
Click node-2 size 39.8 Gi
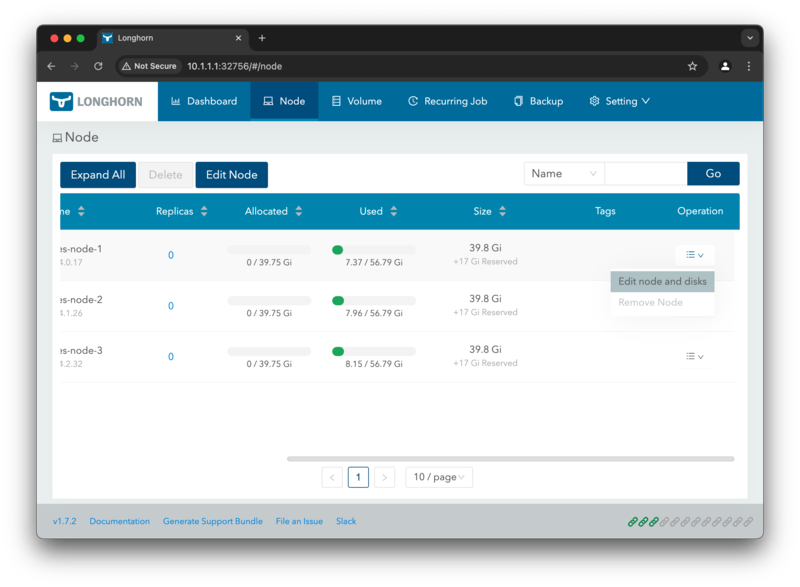485,299
